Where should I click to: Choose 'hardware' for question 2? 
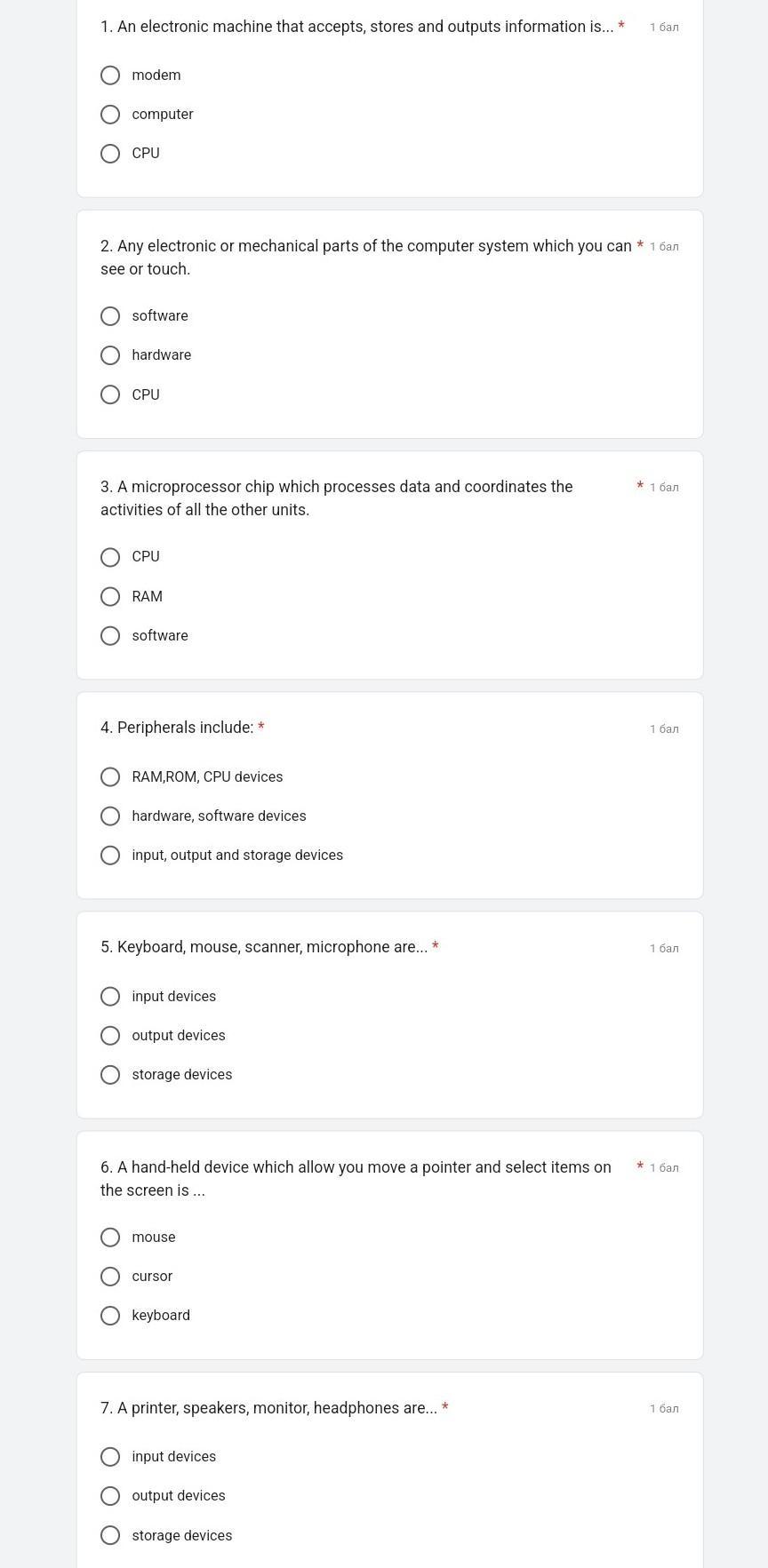110,355
